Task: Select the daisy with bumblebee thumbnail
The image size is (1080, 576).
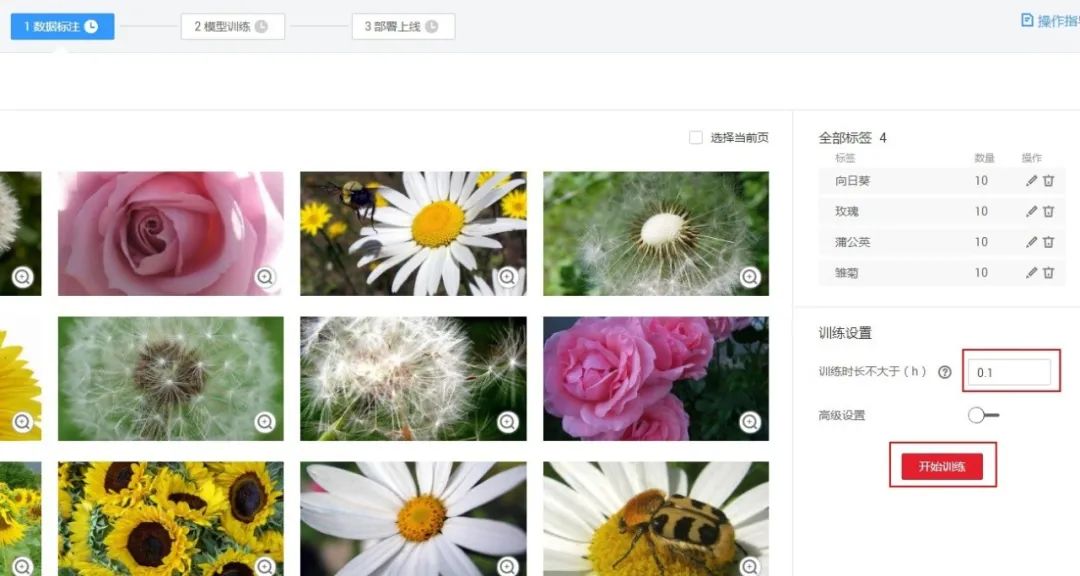Action: click(x=413, y=234)
